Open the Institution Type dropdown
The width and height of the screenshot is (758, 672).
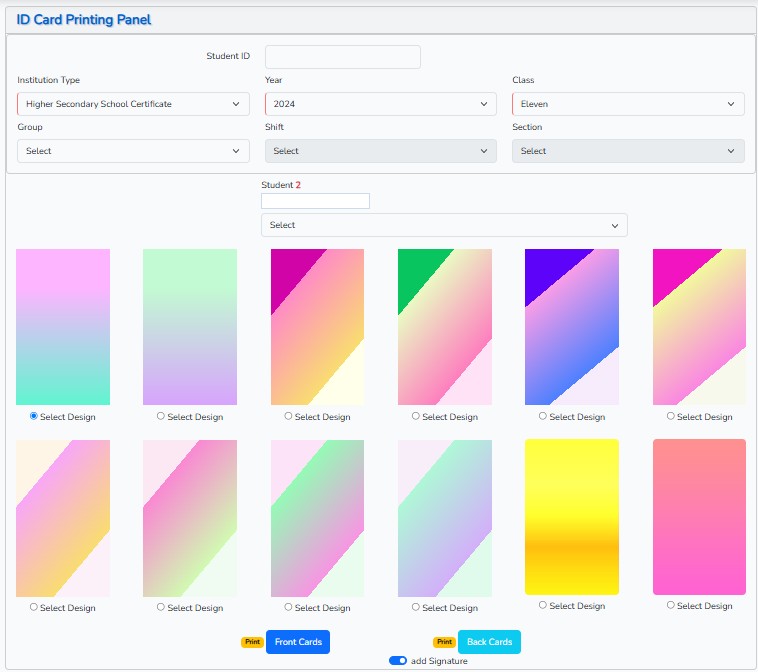(133, 104)
